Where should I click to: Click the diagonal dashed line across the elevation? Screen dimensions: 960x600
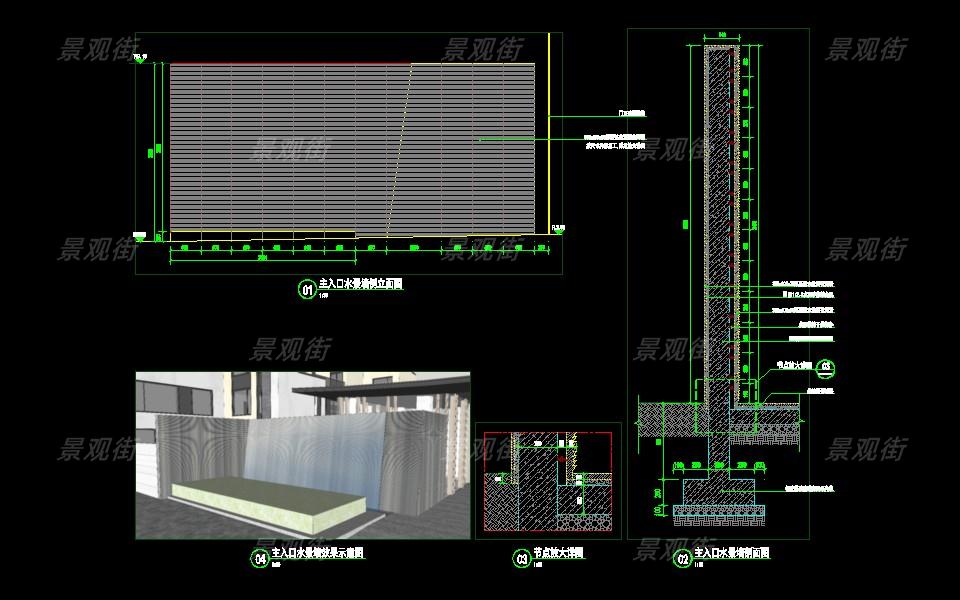(400, 150)
